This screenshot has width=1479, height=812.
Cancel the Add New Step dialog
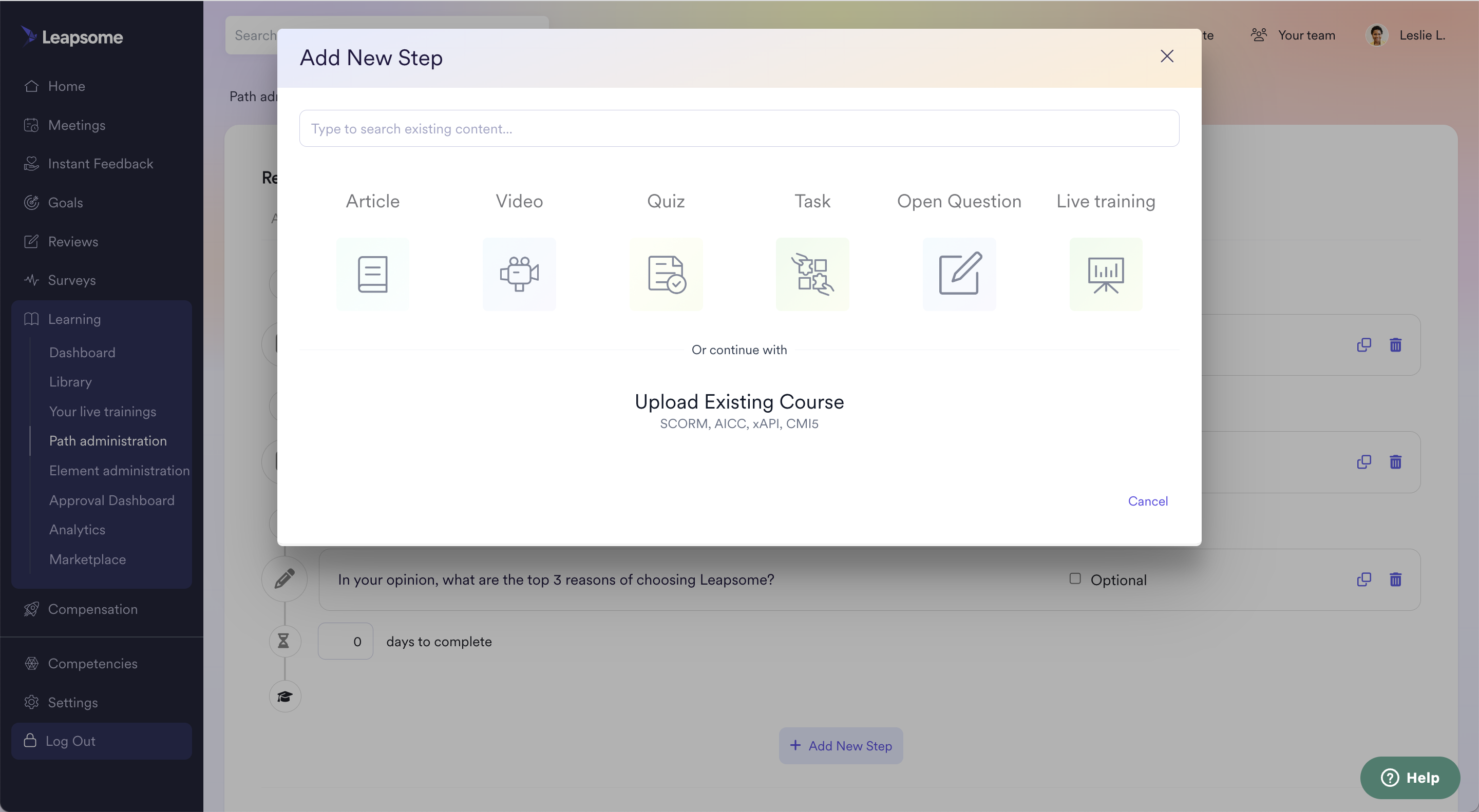1147,501
